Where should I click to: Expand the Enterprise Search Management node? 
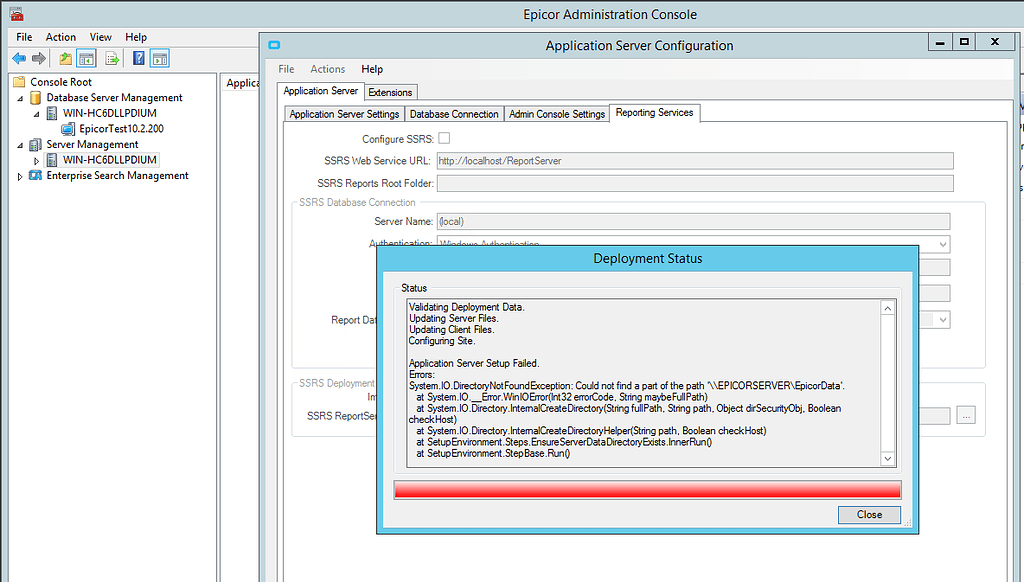point(20,176)
